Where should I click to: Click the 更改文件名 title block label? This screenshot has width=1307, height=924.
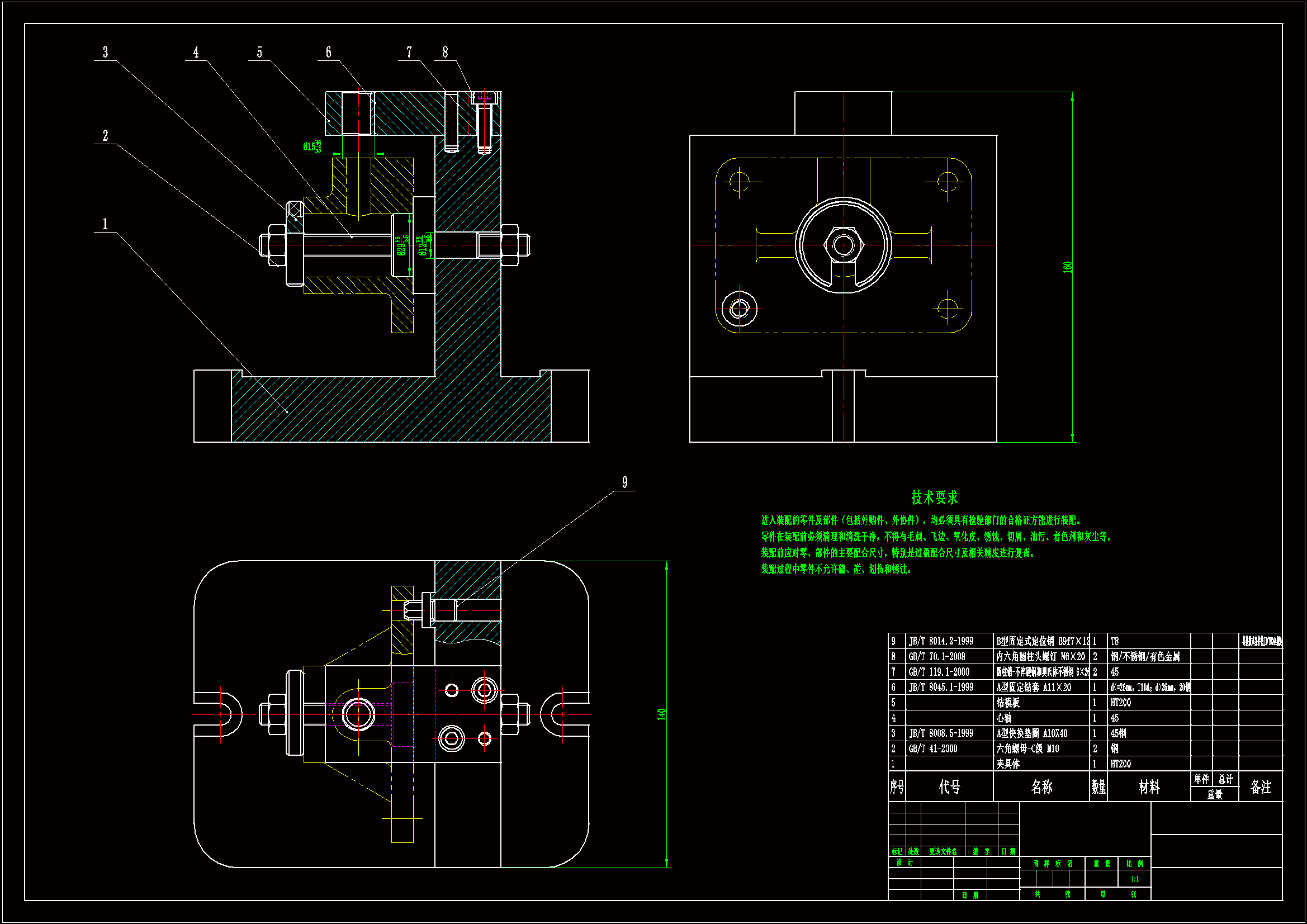pos(943,852)
